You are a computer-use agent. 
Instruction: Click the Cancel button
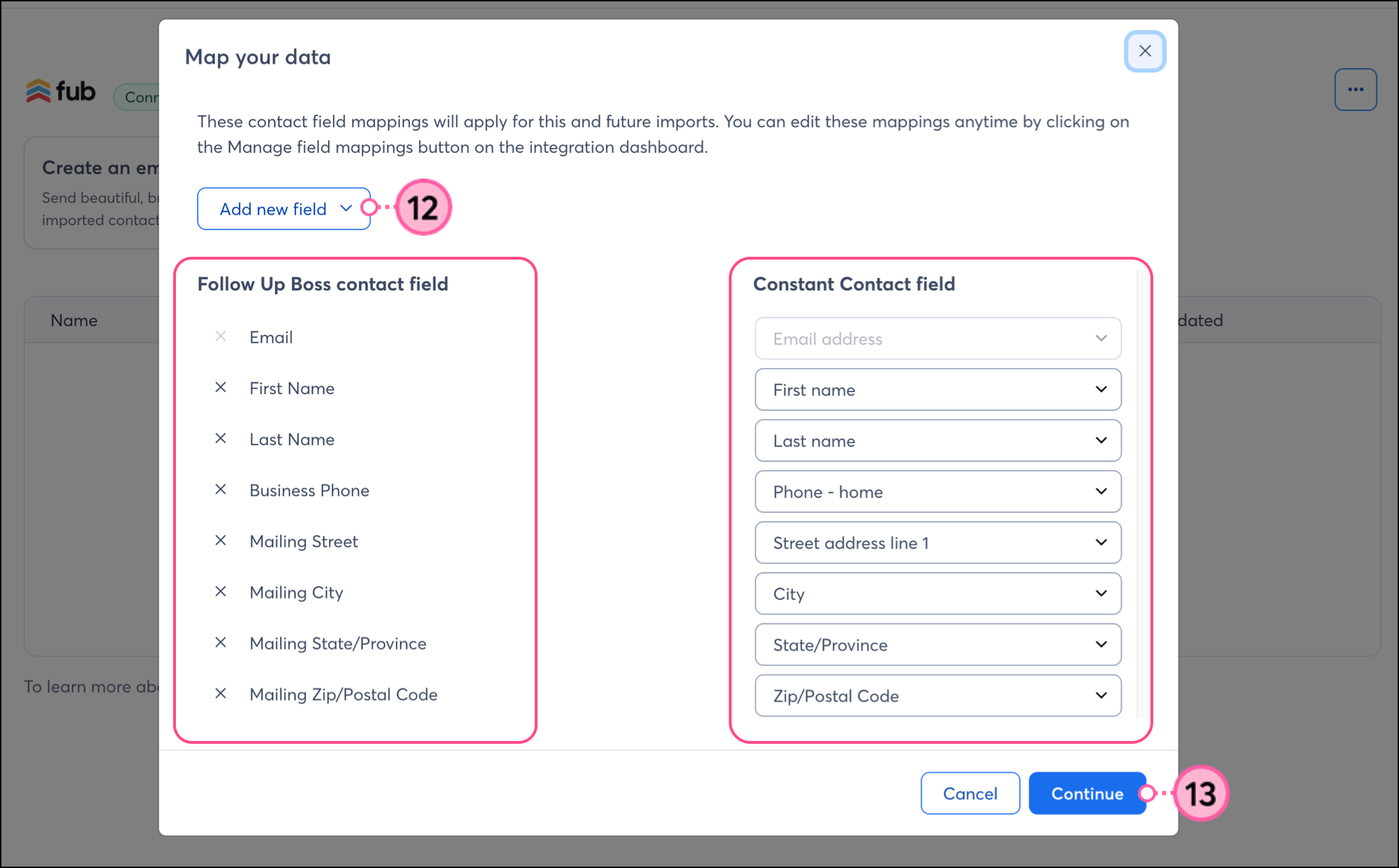[x=970, y=793]
